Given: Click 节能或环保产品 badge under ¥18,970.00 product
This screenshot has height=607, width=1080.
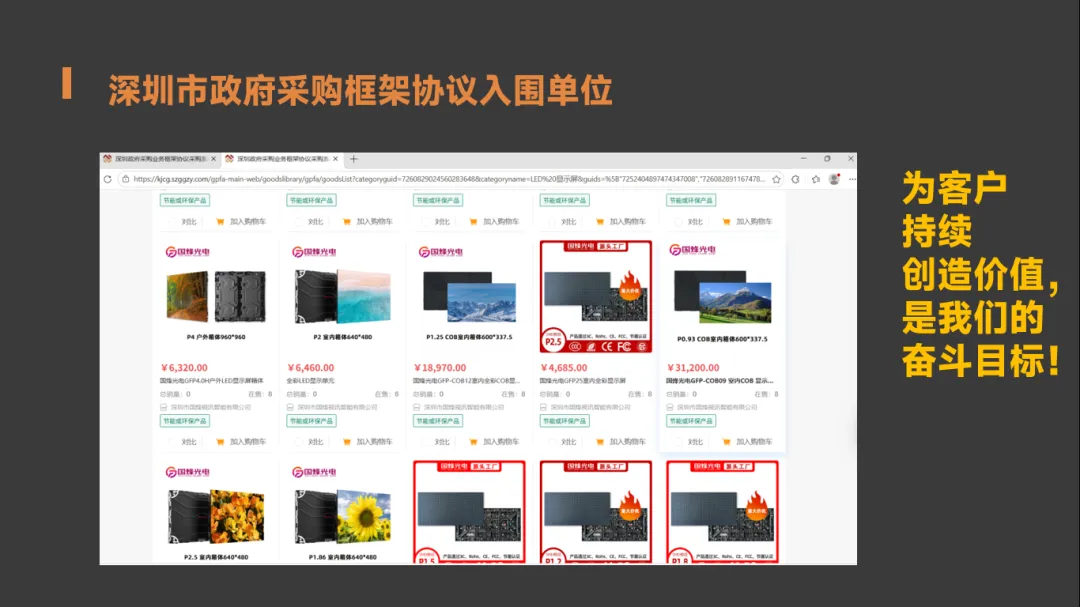Looking at the screenshot, I should [438, 421].
